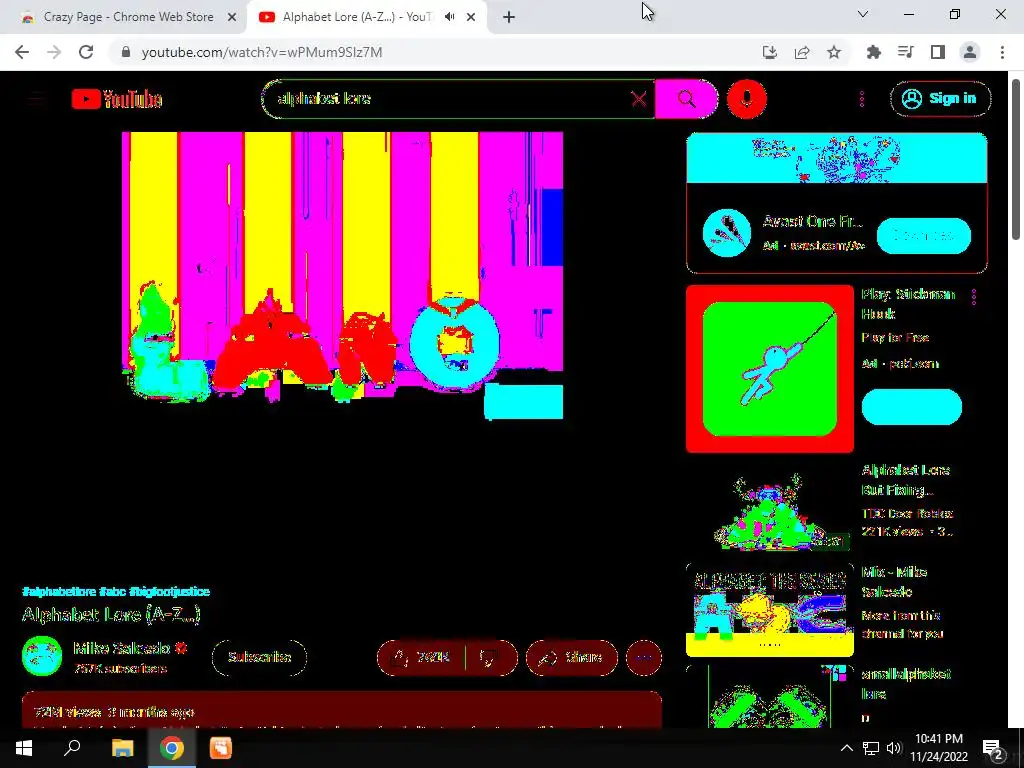Open Mike Salcedo channel avatar

point(42,656)
